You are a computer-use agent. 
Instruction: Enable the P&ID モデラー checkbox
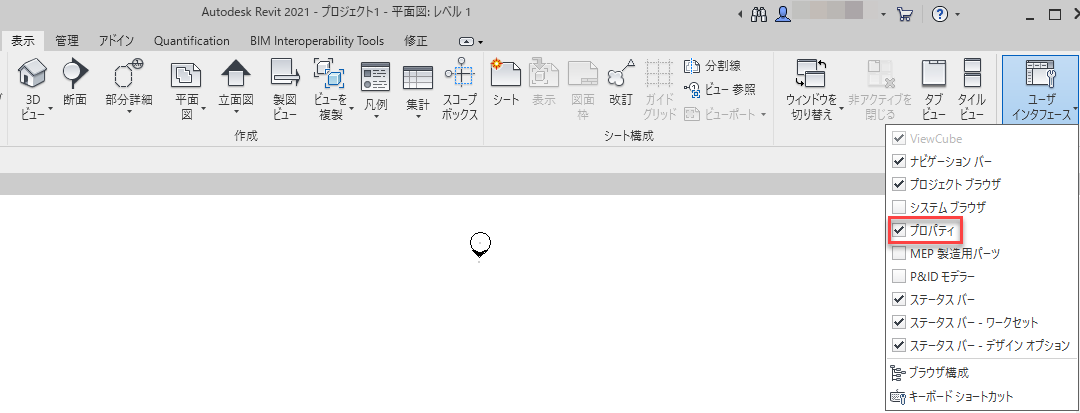(x=898, y=276)
